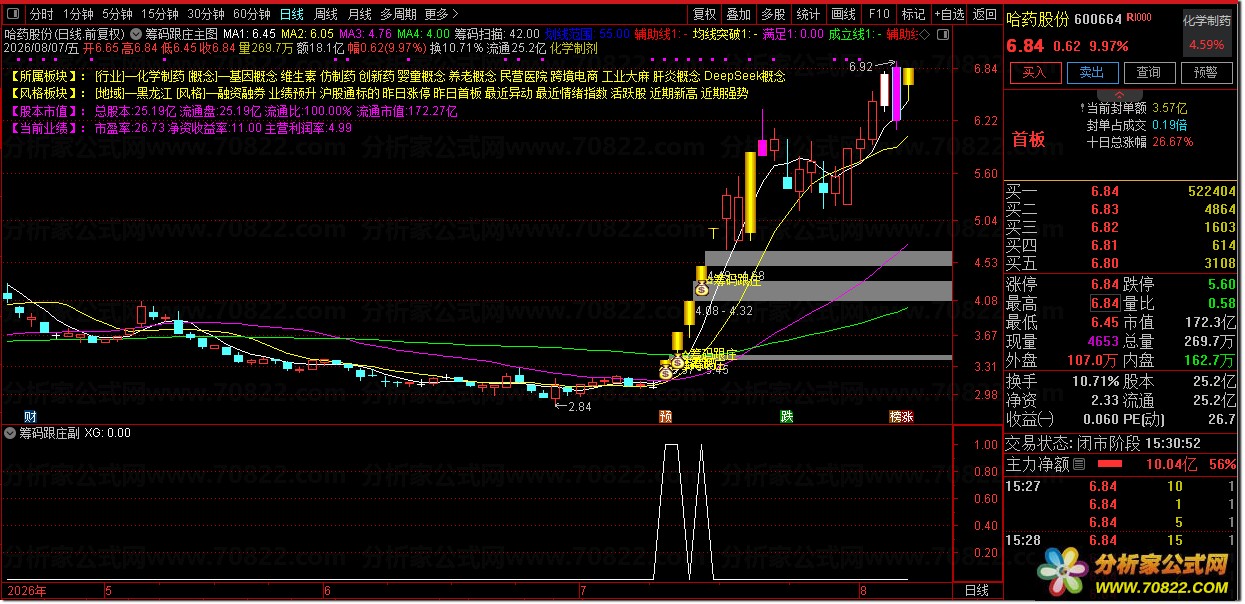Switch to 分时 intraday view
Viewport: 1245px width, 604px height.
41,15
